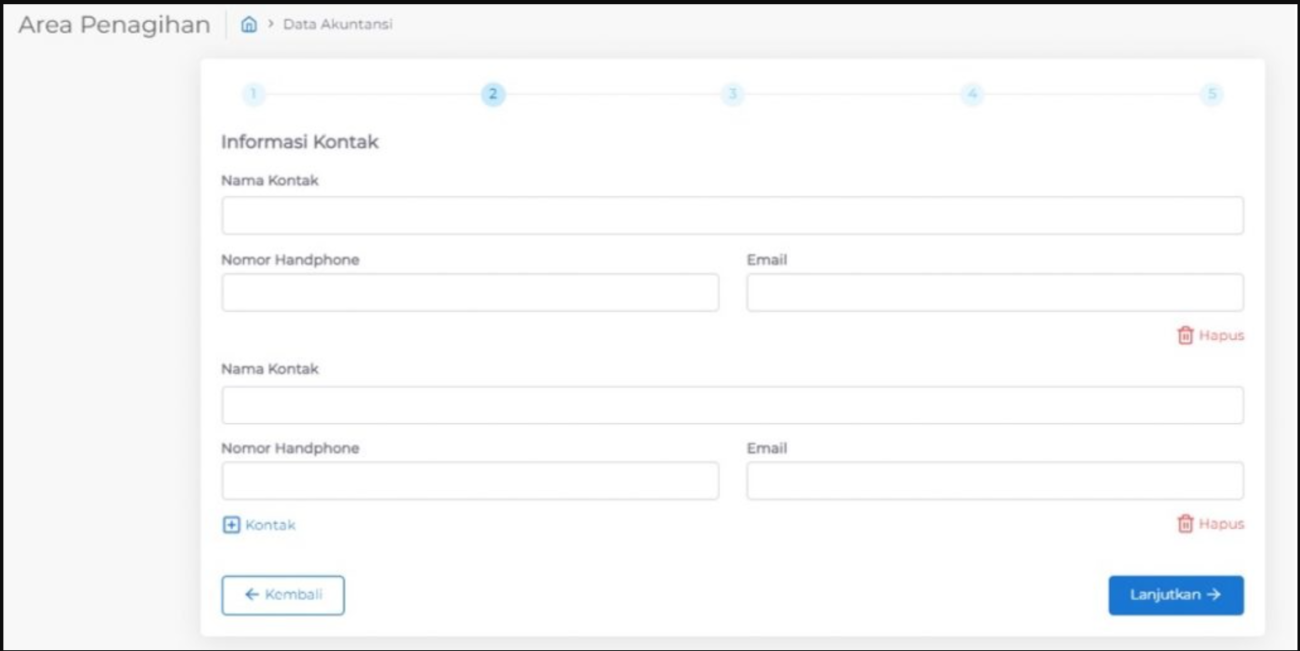Select step 4 in the progress indicator
The image size is (1300, 651).
[971, 94]
